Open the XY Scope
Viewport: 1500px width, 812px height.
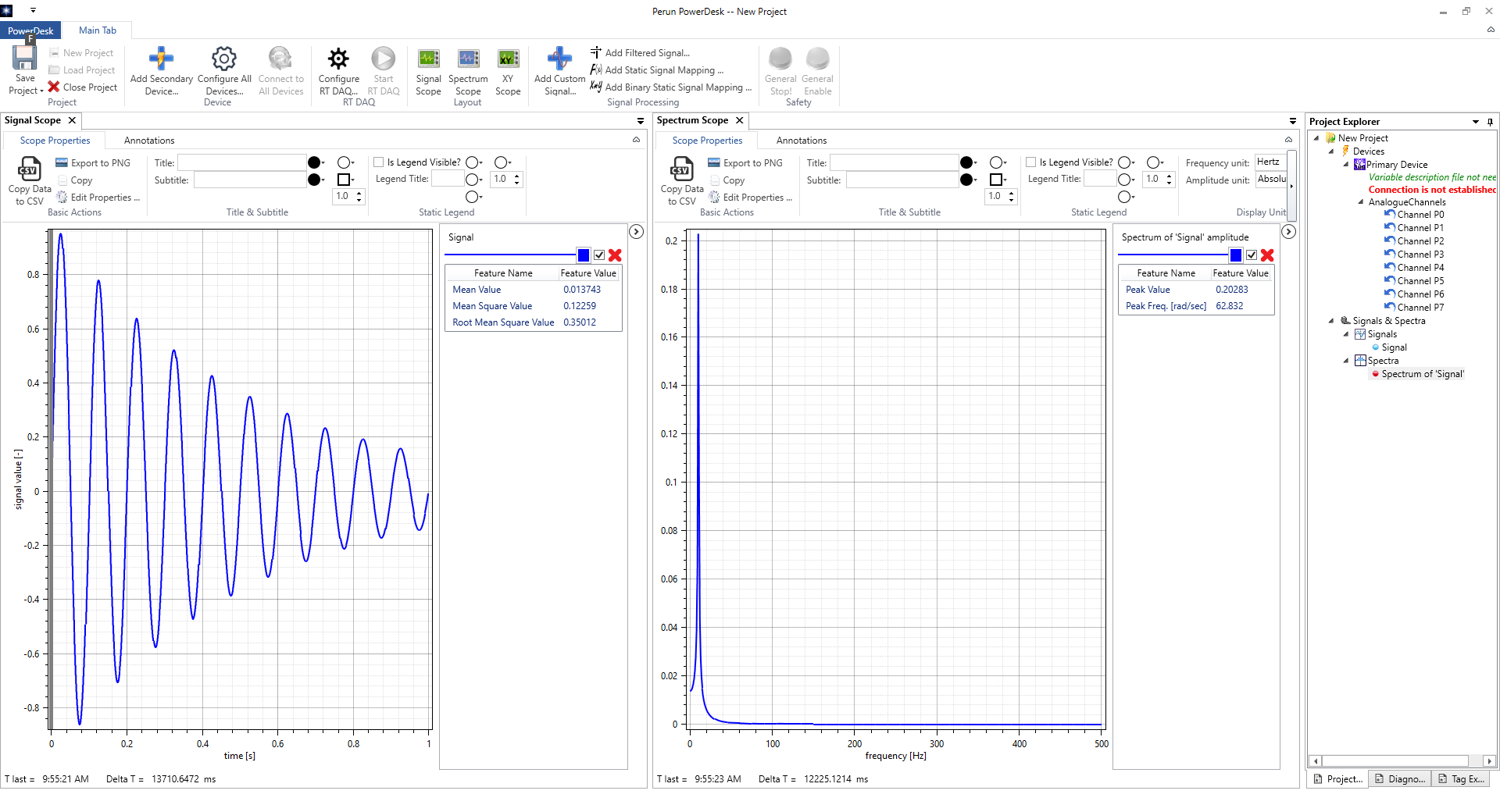tap(508, 59)
